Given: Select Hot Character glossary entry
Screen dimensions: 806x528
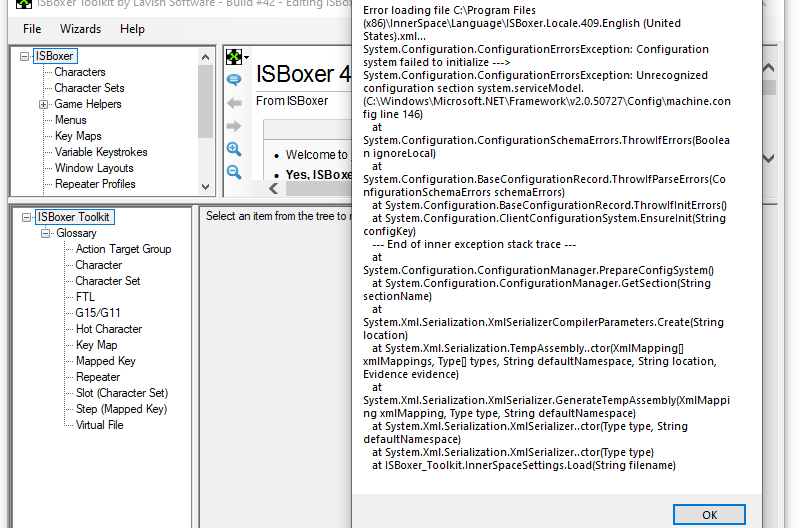Looking at the screenshot, I should tap(109, 329).
